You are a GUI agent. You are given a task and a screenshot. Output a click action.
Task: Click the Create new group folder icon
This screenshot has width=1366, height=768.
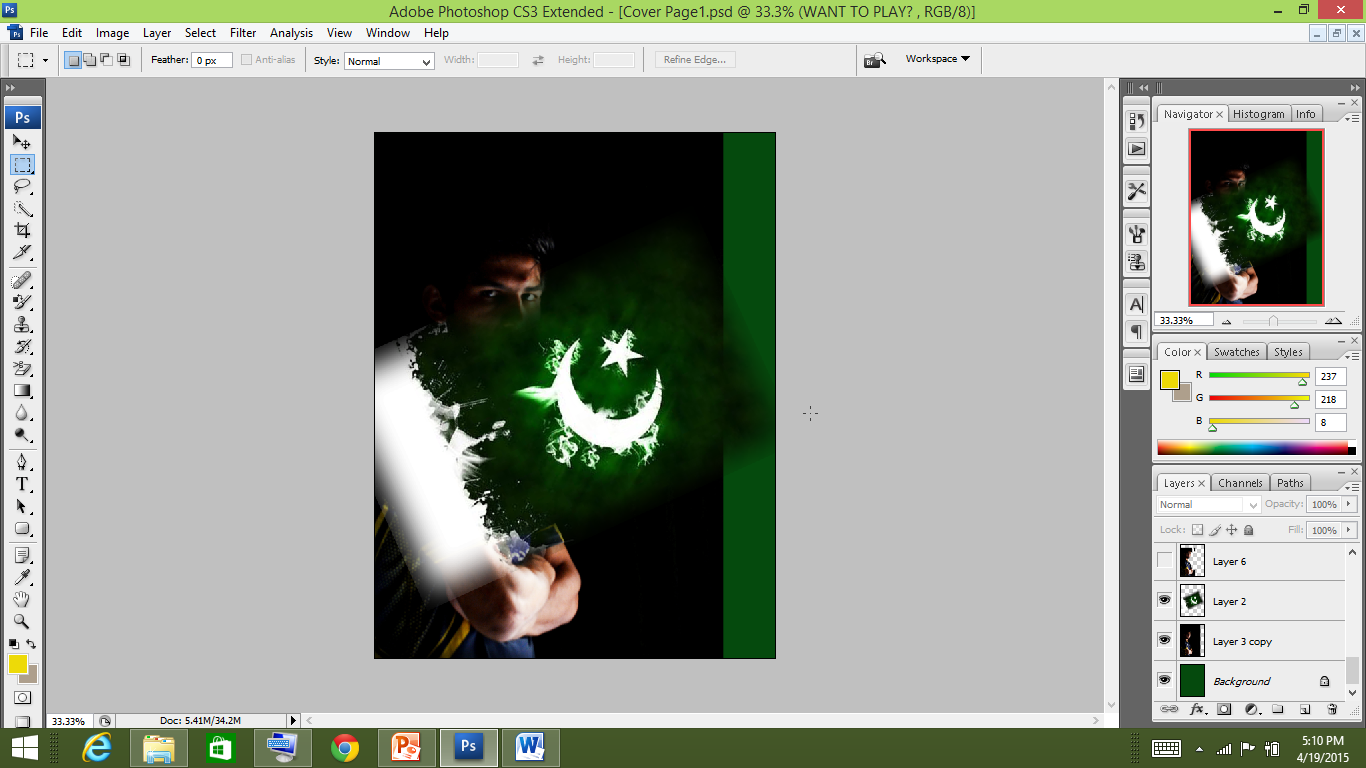[x=1278, y=709]
